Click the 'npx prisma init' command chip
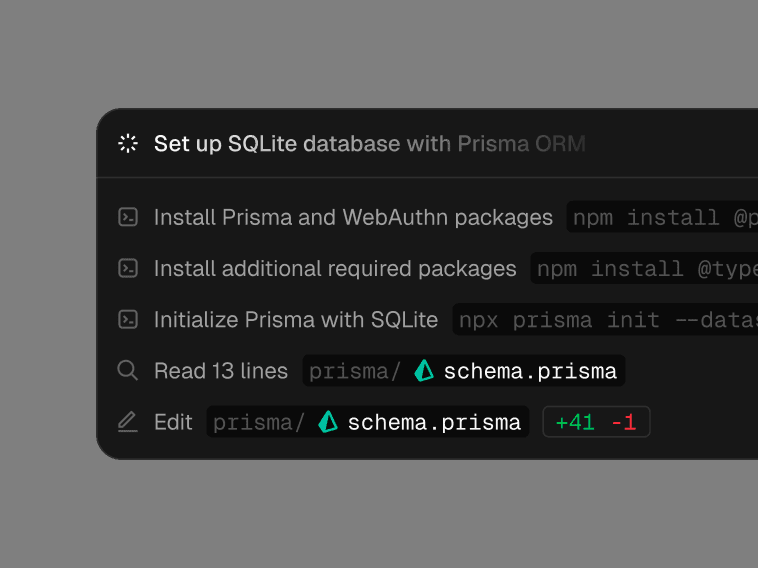758x568 pixels. coord(606,320)
